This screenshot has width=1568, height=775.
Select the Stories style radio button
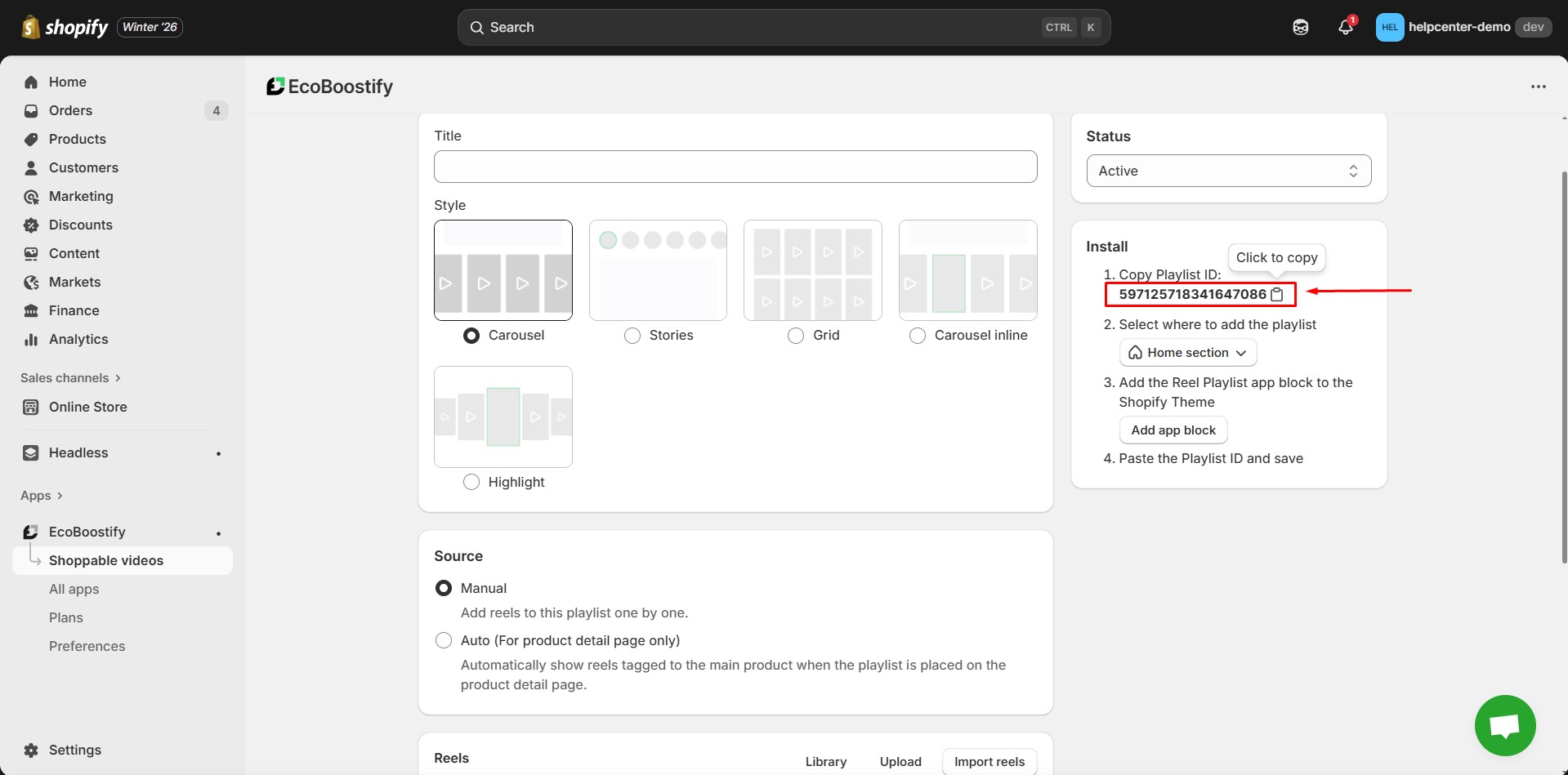coord(632,336)
